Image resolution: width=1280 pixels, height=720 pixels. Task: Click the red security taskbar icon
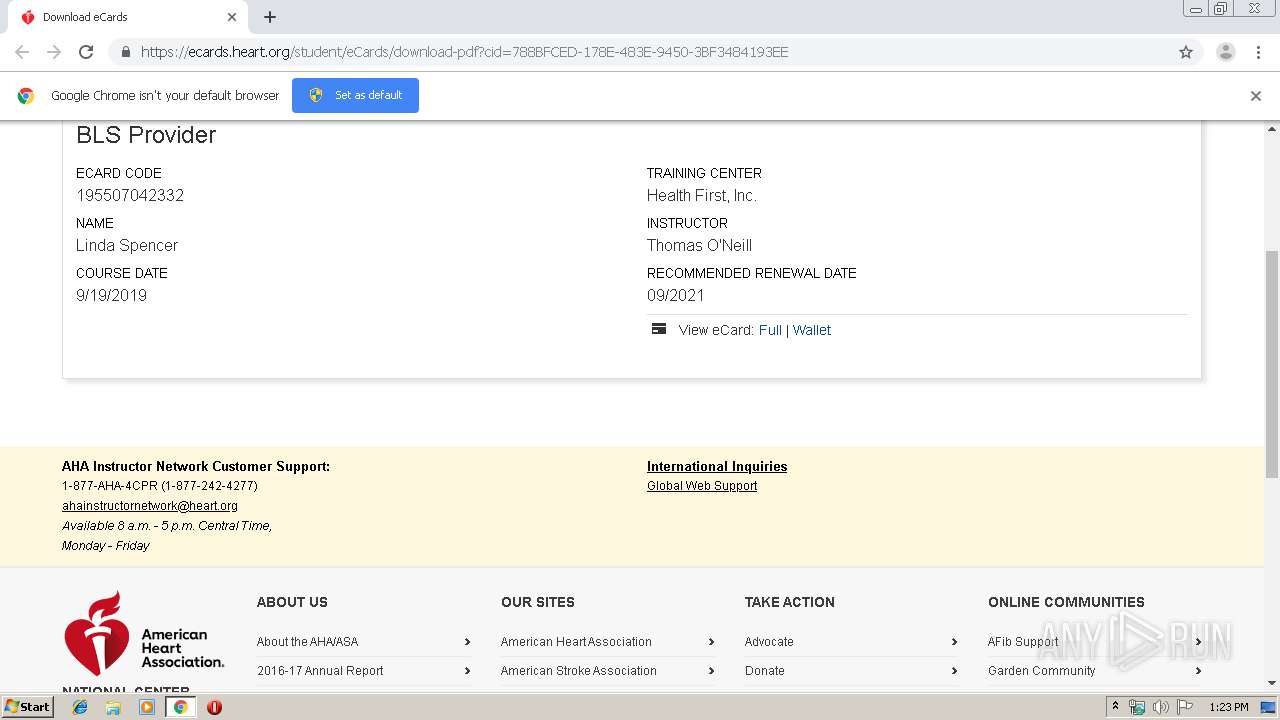[214, 707]
